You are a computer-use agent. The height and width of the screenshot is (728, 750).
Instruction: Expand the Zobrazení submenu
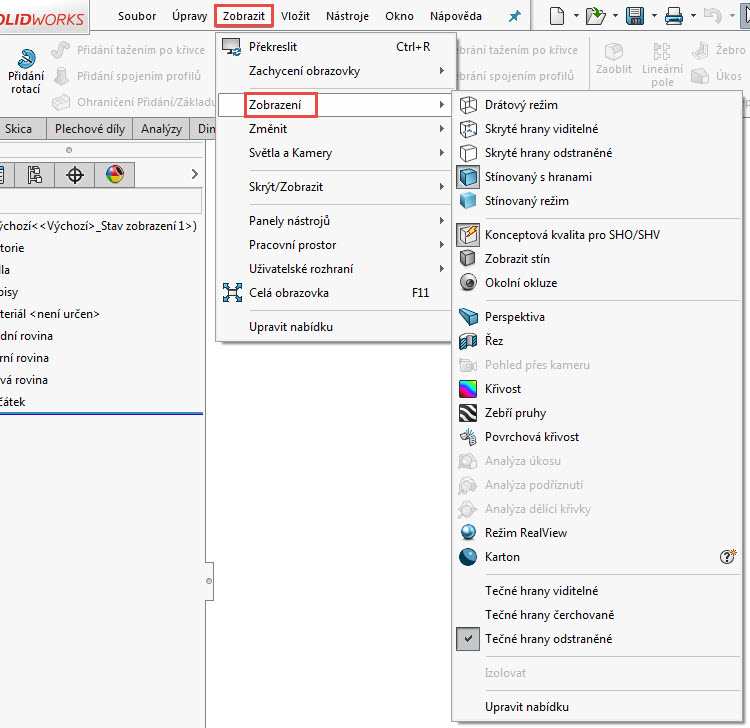[x=334, y=105]
